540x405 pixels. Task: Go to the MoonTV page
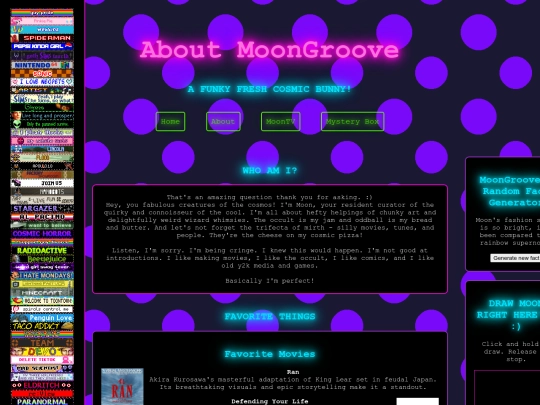(x=280, y=122)
